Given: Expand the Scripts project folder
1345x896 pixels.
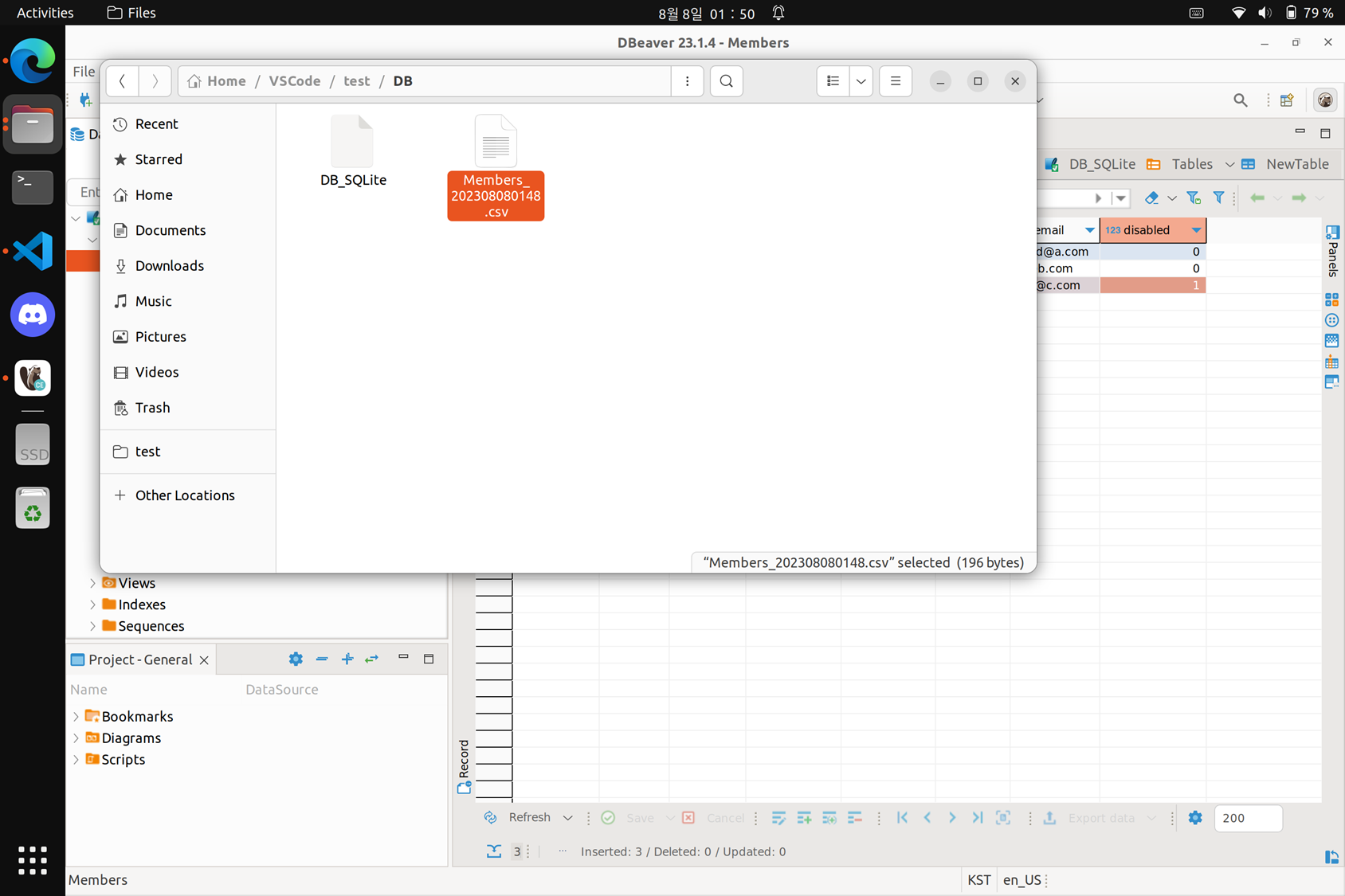Looking at the screenshot, I should [x=76, y=760].
